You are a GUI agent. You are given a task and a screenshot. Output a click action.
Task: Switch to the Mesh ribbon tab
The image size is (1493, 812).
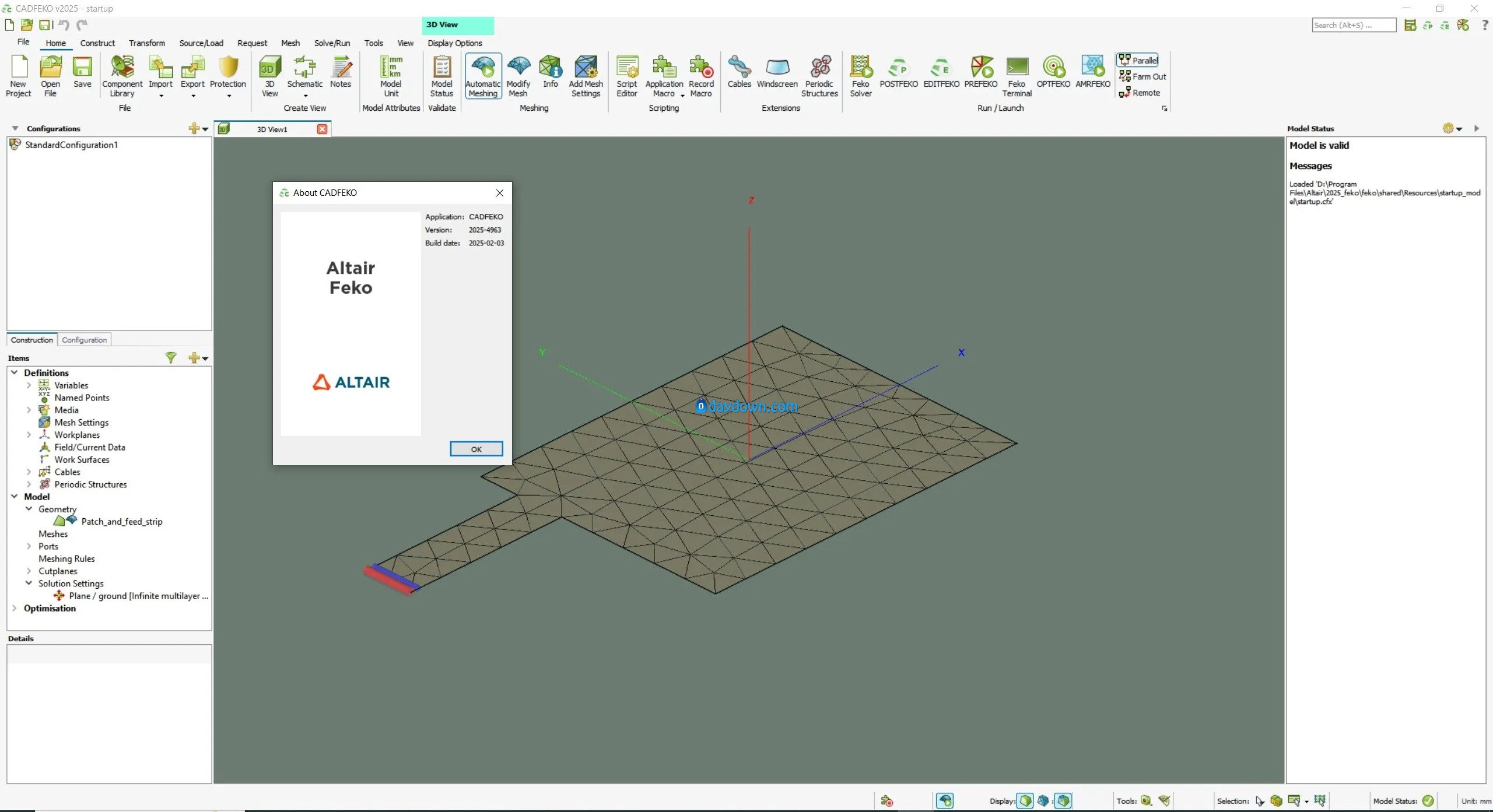click(290, 43)
